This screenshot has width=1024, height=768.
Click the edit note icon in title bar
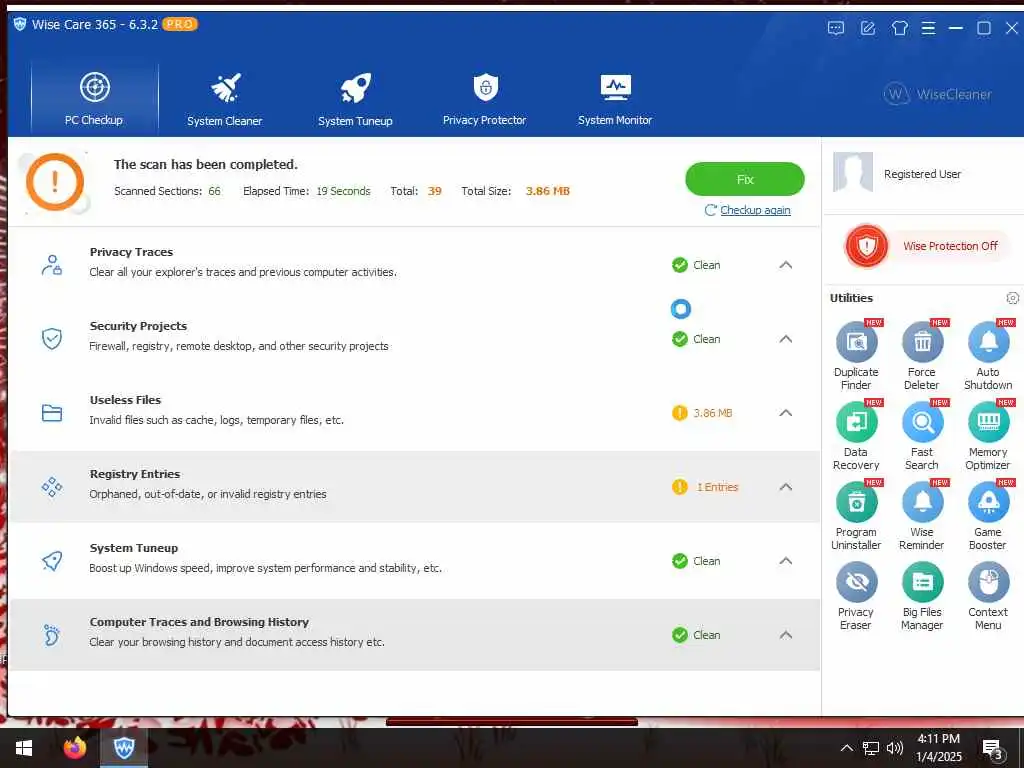[x=868, y=28]
